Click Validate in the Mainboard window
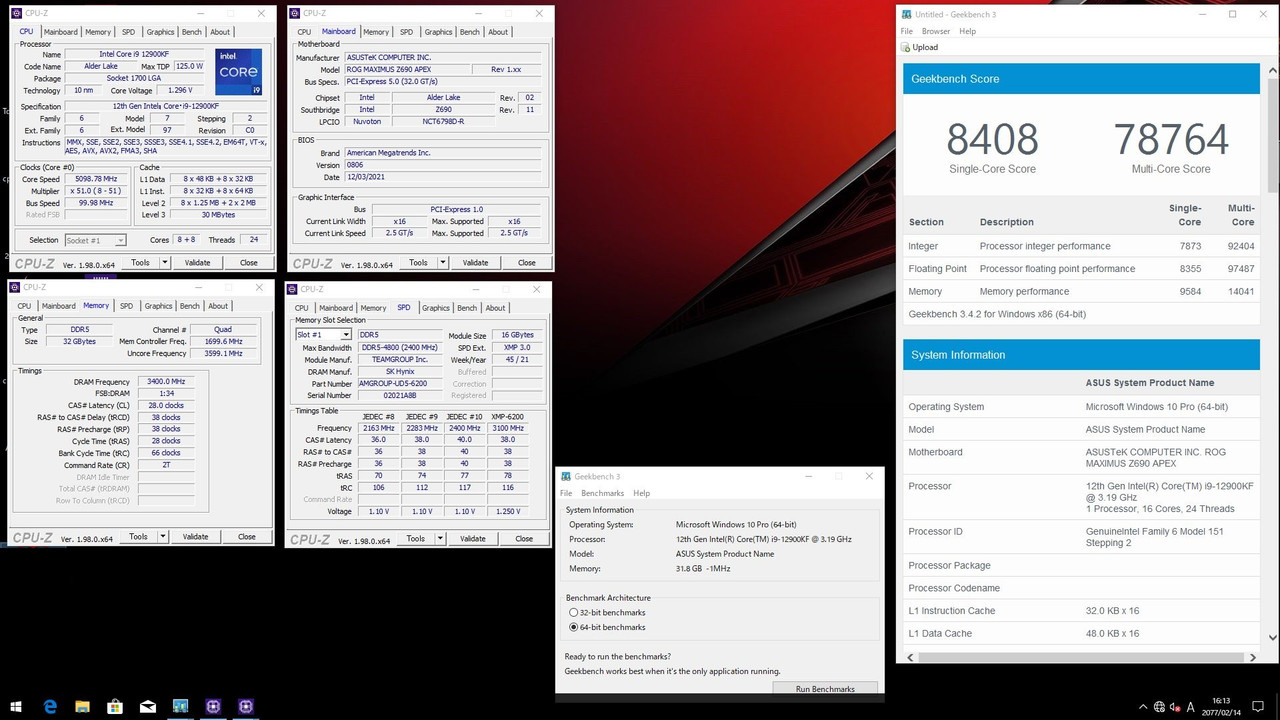 pos(475,263)
